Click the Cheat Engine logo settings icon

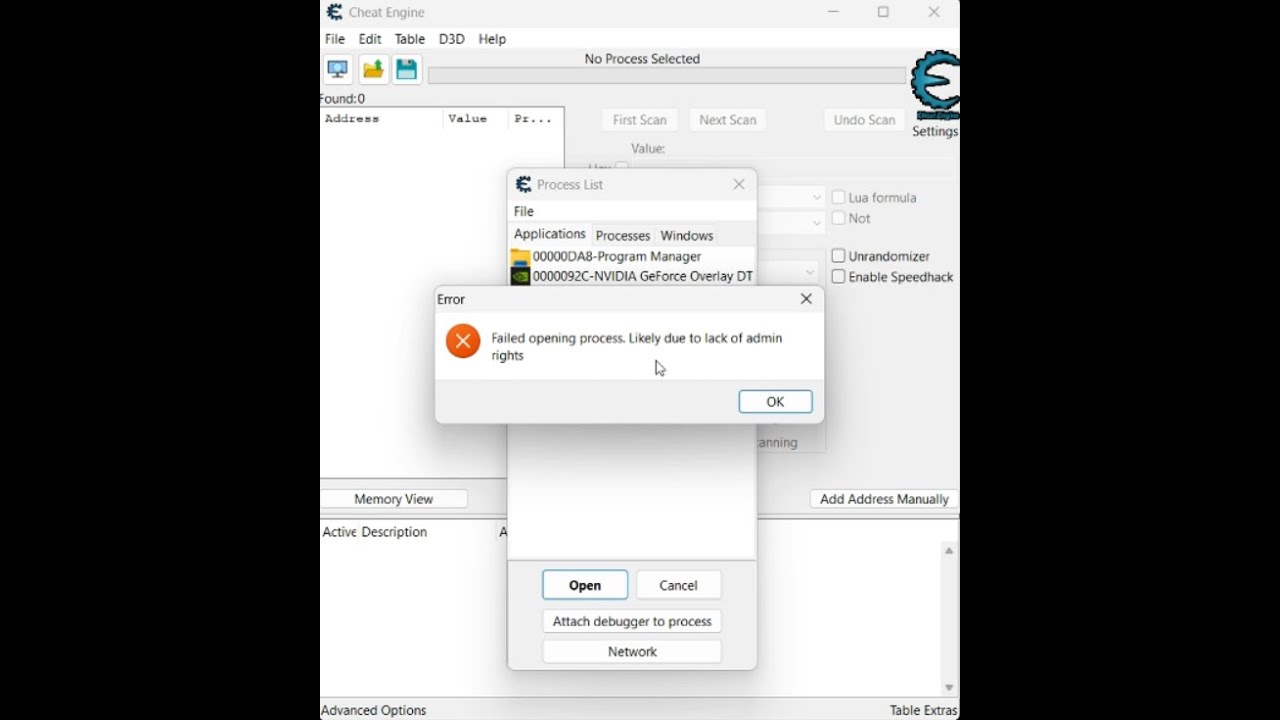[x=937, y=85]
